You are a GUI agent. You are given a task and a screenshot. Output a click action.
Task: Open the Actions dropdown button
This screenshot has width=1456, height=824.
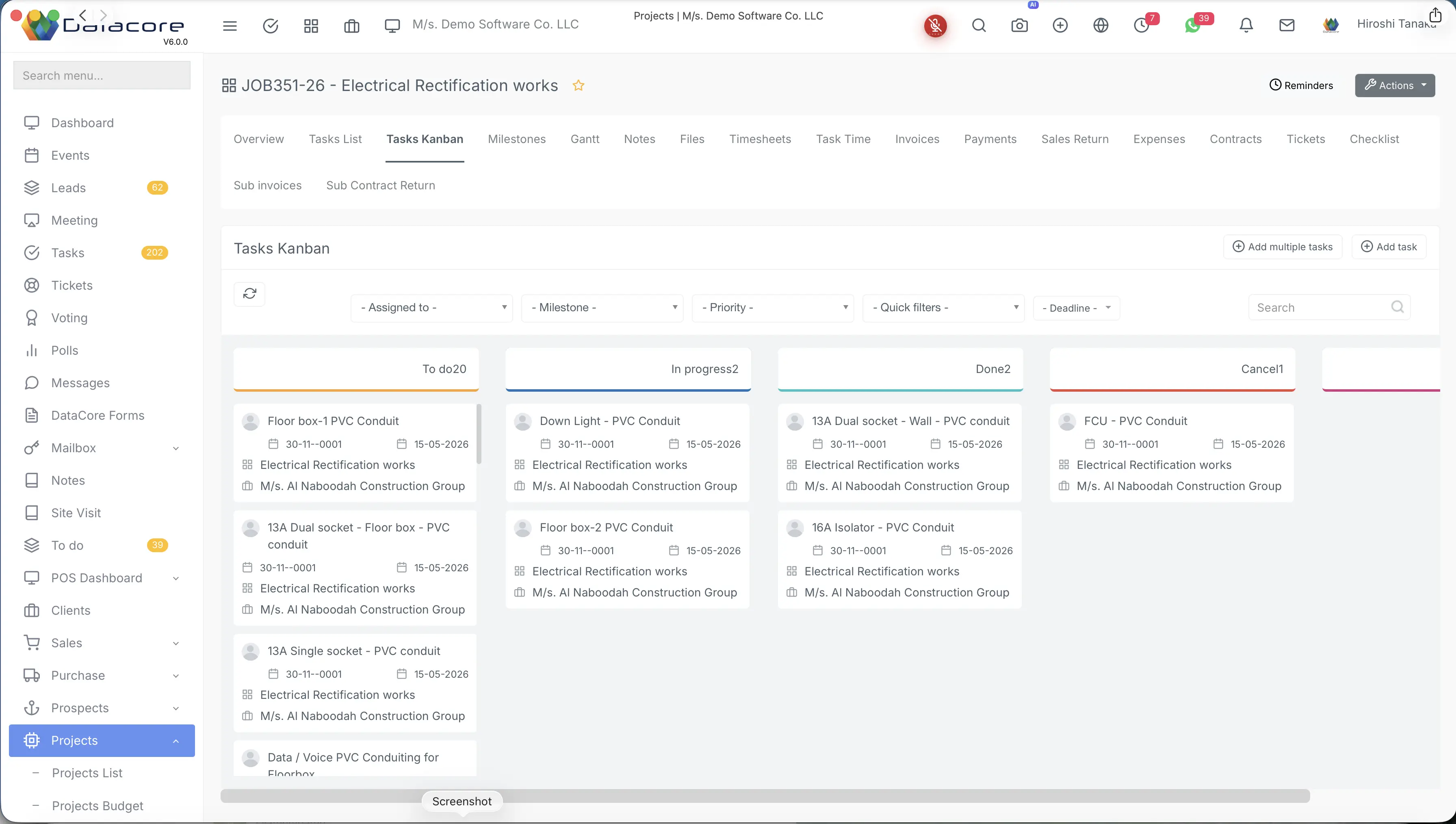click(1394, 85)
